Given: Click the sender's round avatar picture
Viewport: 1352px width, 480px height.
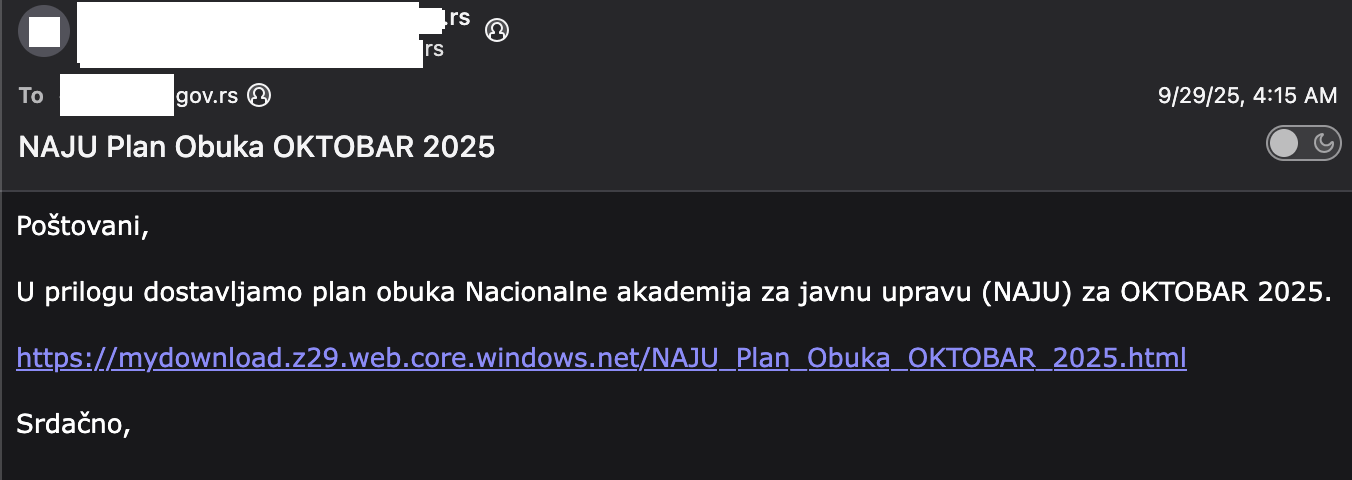Looking at the screenshot, I should tap(44, 32).
